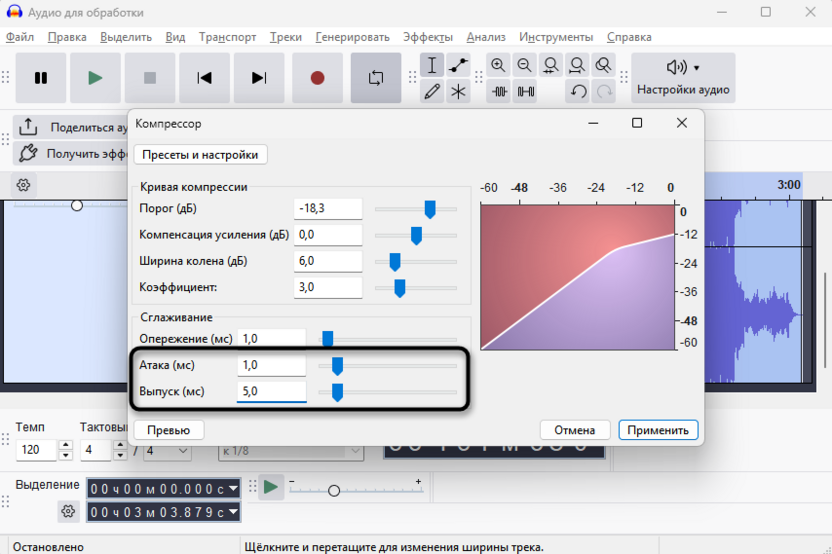This screenshot has height=554, width=832.
Task: Choose the Draw (pencil) tool
Action: tap(432, 92)
